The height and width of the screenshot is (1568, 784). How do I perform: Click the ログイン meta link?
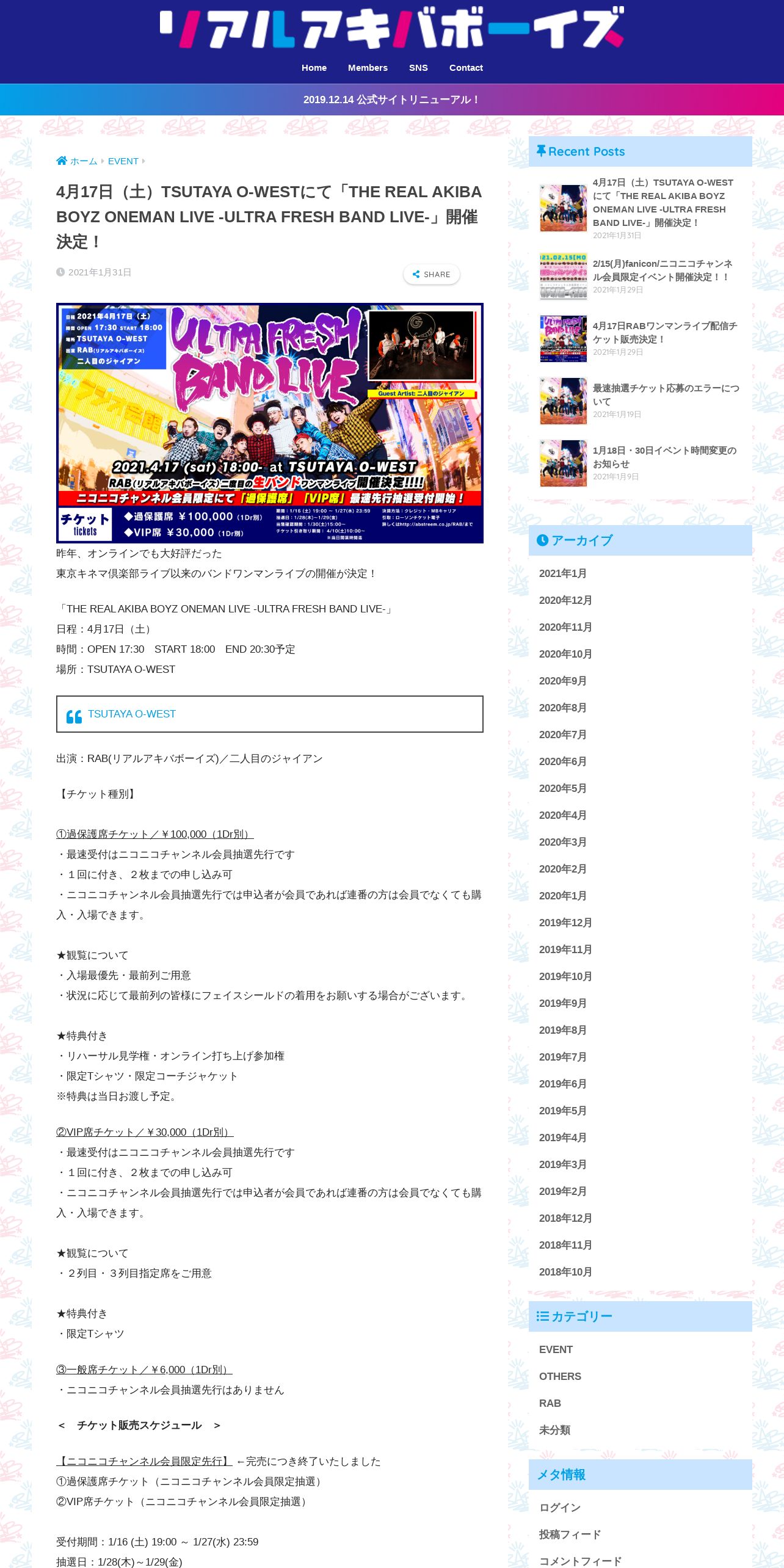pos(560,1508)
